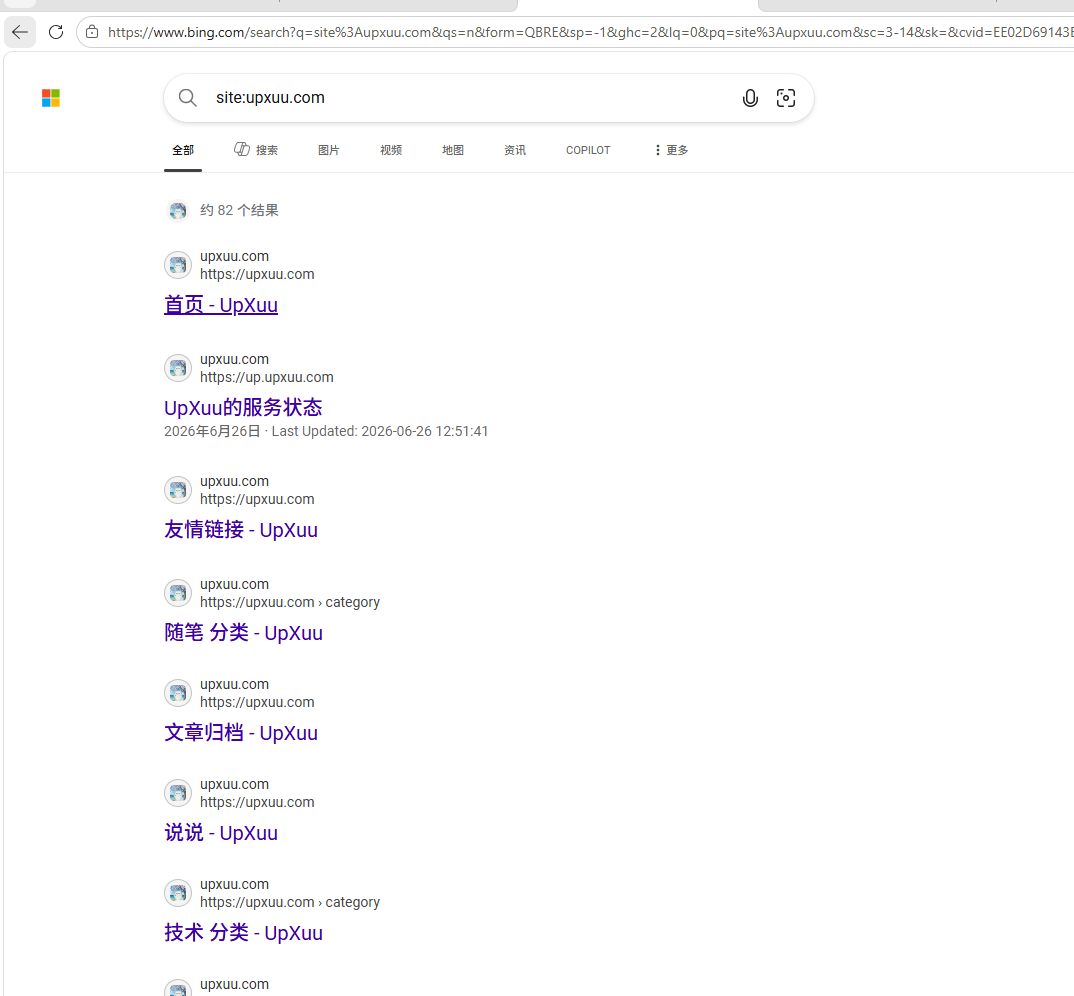This screenshot has height=996, width=1074.
Task: Select the 搜索 tab
Action: [256, 150]
